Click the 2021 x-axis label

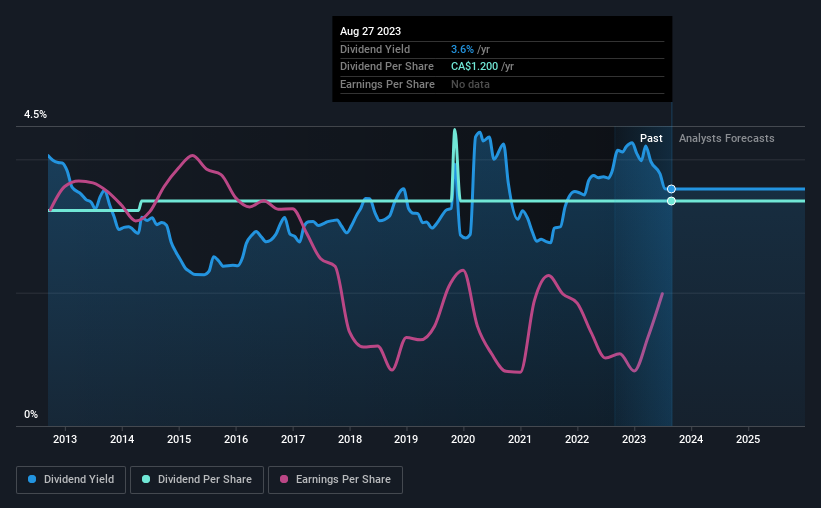[520, 439]
